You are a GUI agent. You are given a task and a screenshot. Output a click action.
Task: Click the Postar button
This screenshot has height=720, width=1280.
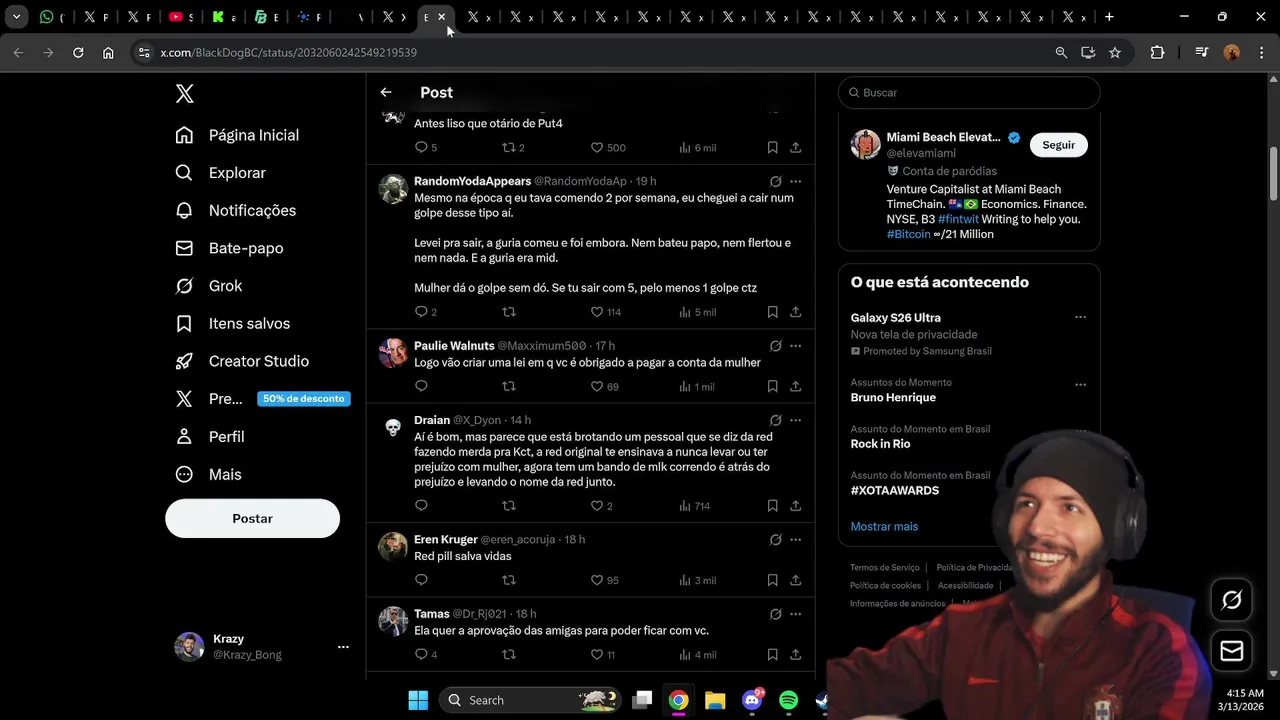(252, 518)
